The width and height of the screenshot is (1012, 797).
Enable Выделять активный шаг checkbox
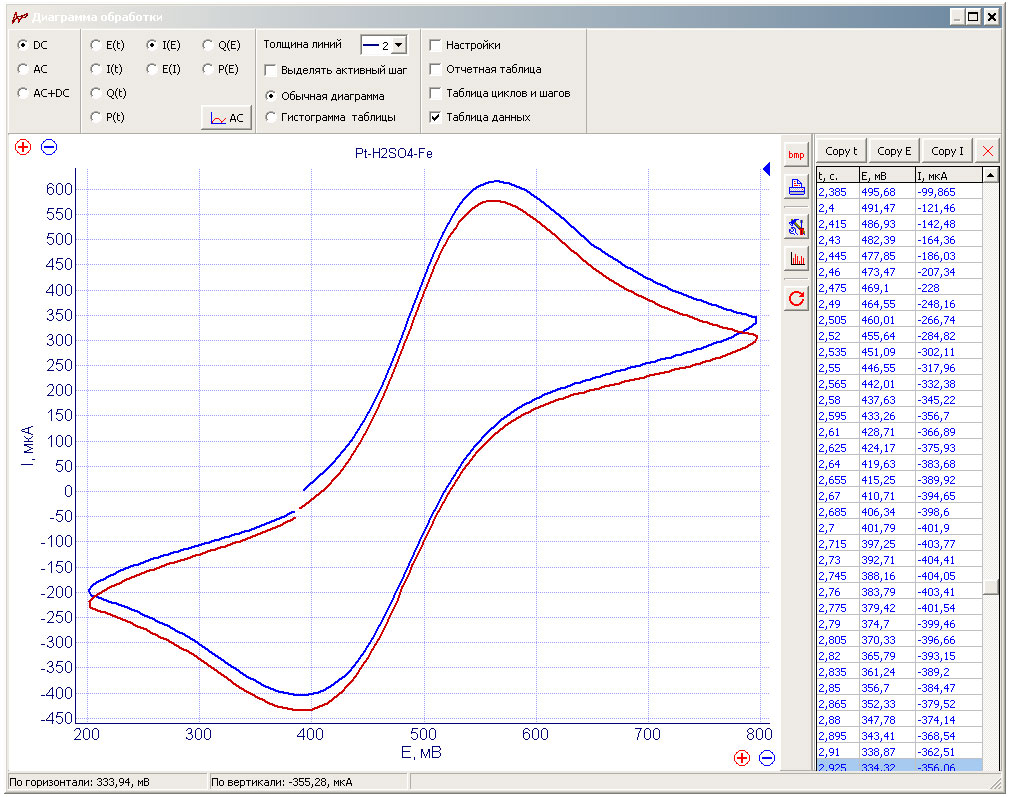tap(271, 70)
